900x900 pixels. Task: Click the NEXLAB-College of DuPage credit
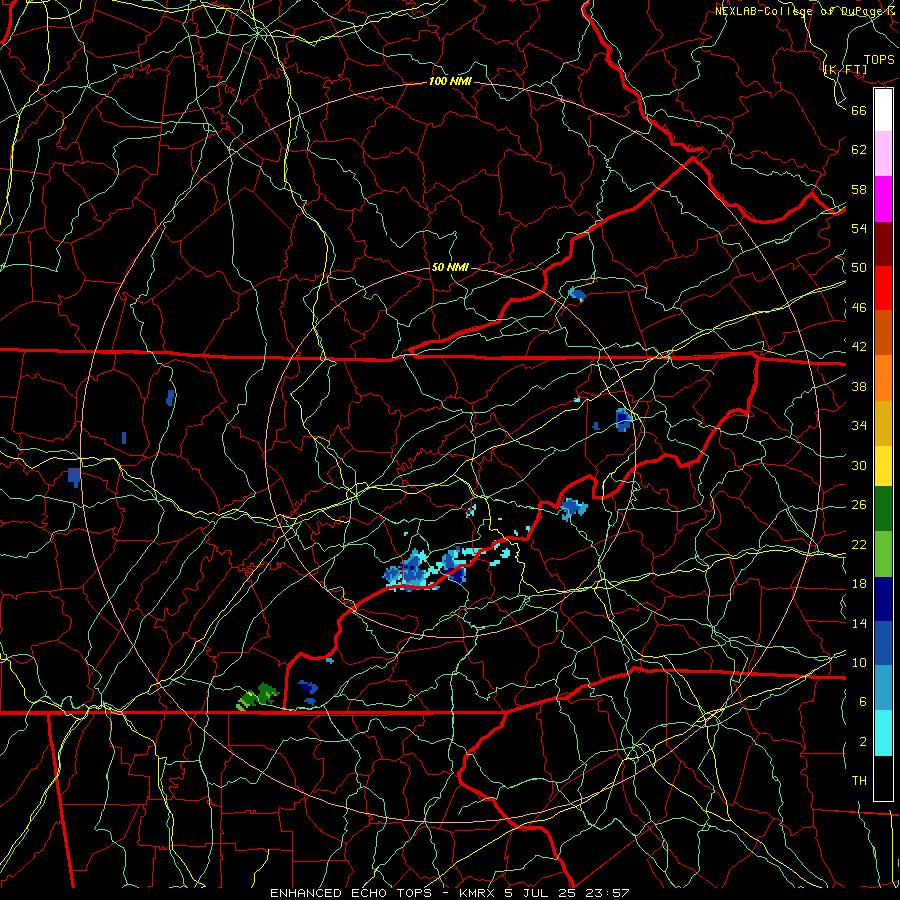coord(806,10)
